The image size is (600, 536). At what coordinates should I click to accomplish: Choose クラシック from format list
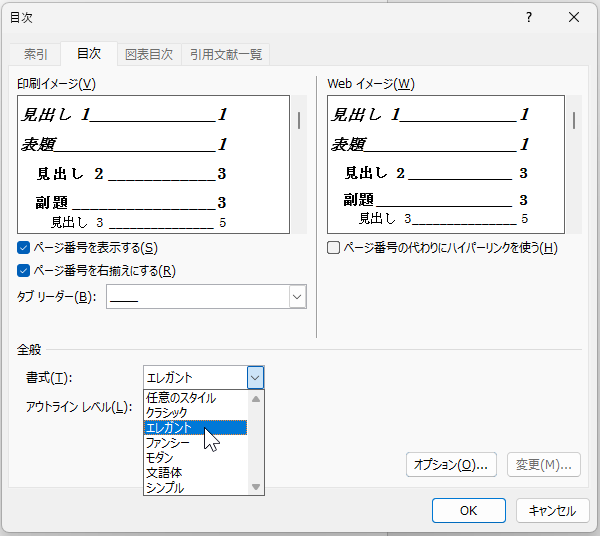tap(196, 413)
